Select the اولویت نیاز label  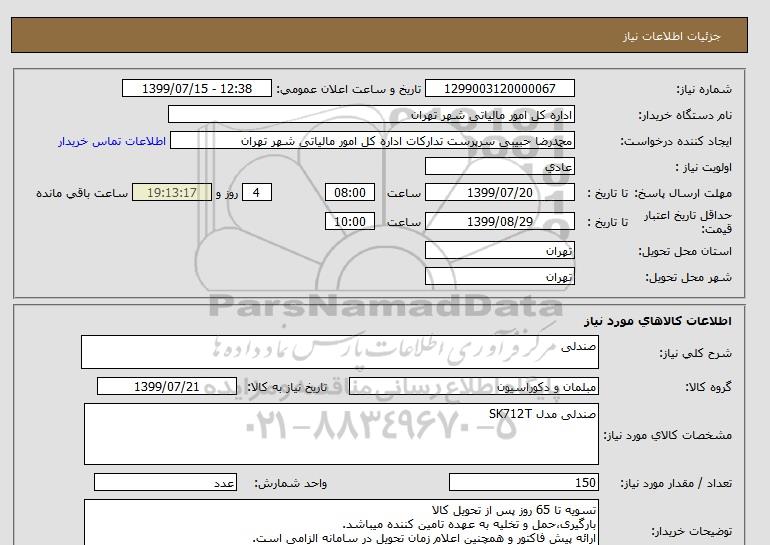point(703,167)
